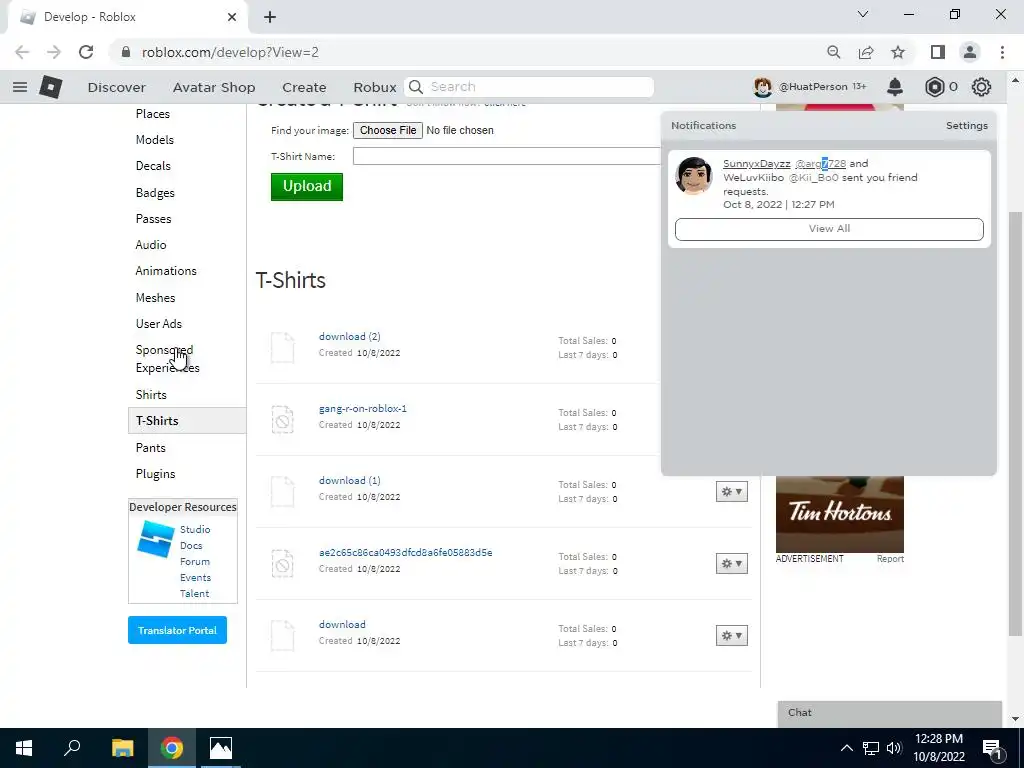Click the Choose File button
This screenshot has height=768, width=1024.
point(388,130)
